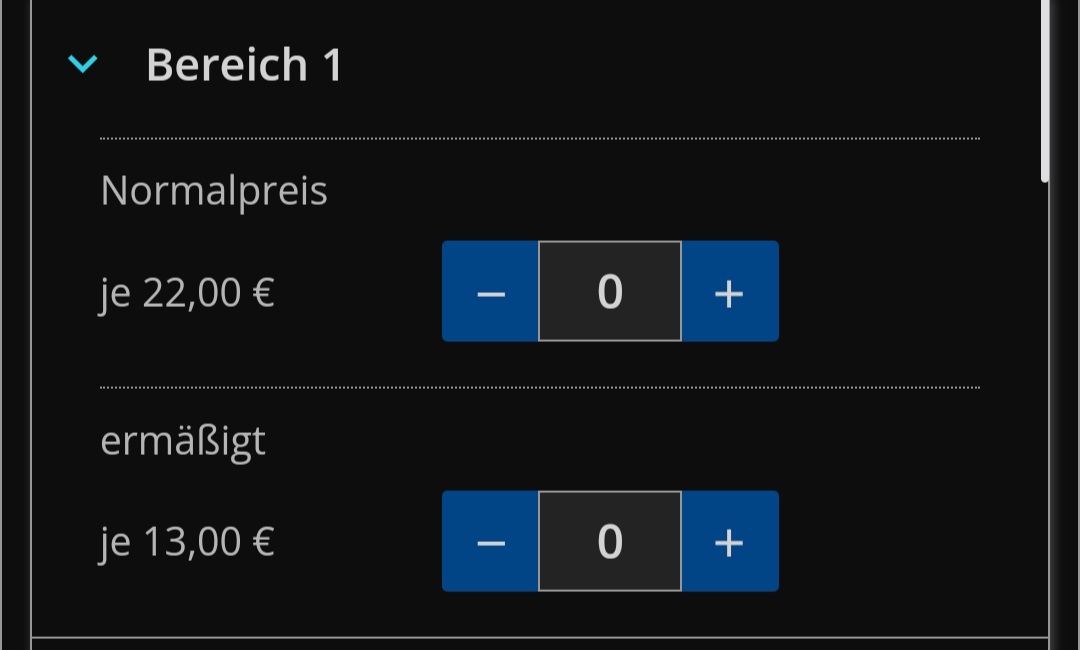Increase Normalpreis ticket quantity with plus
1080x650 pixels.
click(729, 292)
